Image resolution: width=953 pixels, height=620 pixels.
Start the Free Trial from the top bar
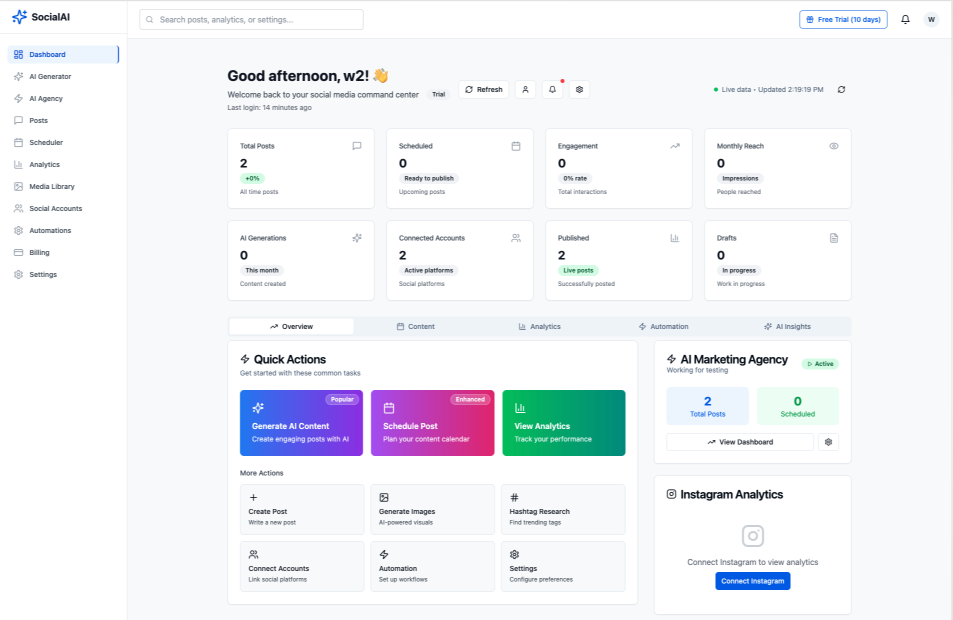point(843,18)
